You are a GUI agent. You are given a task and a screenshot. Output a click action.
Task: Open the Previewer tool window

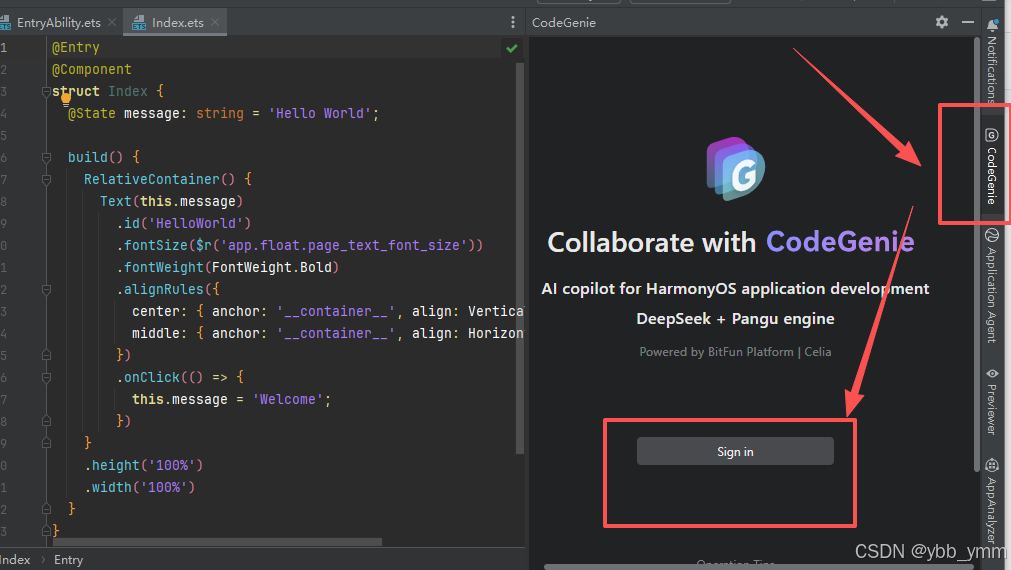pyautogui.click(x=992, y=401)
